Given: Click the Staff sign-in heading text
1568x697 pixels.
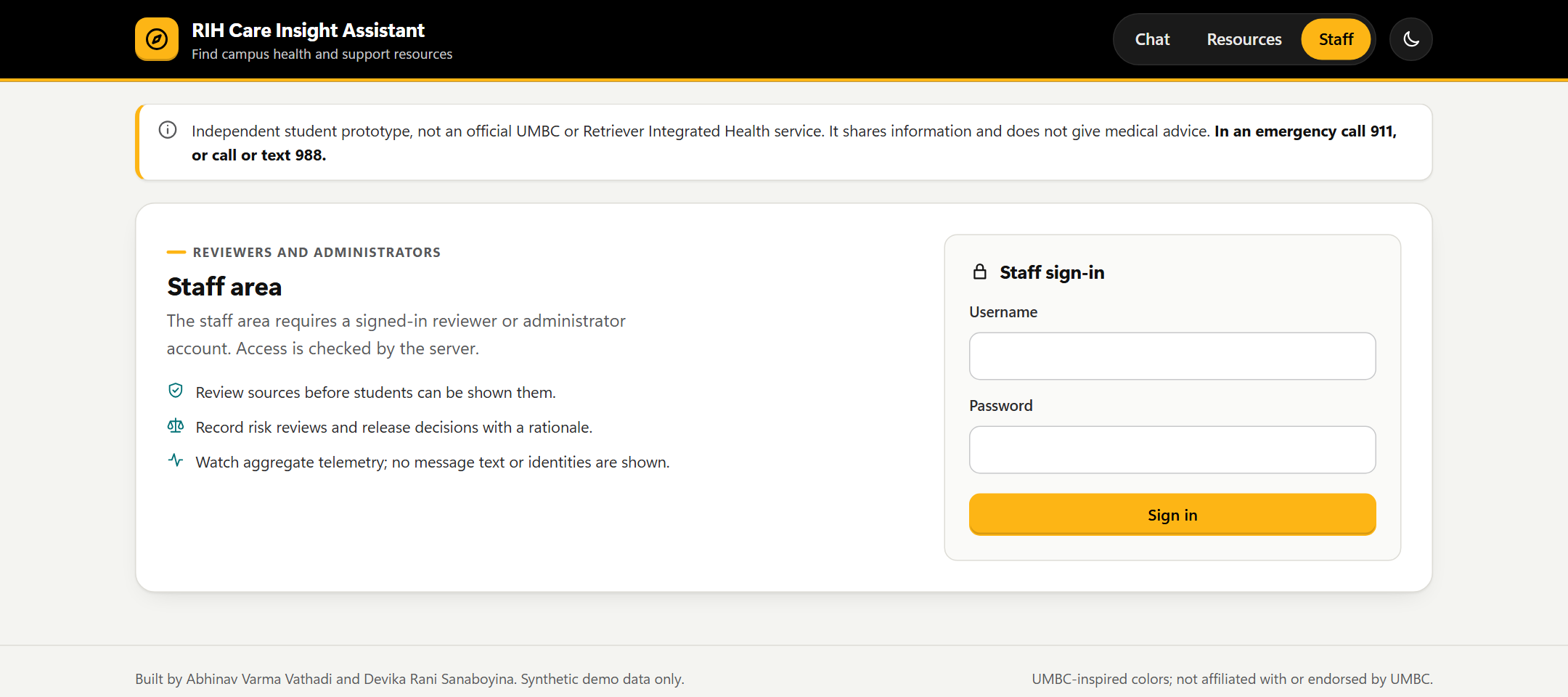Looking at the screenshot, I should pyautogui.click(x=1052, y=272).
